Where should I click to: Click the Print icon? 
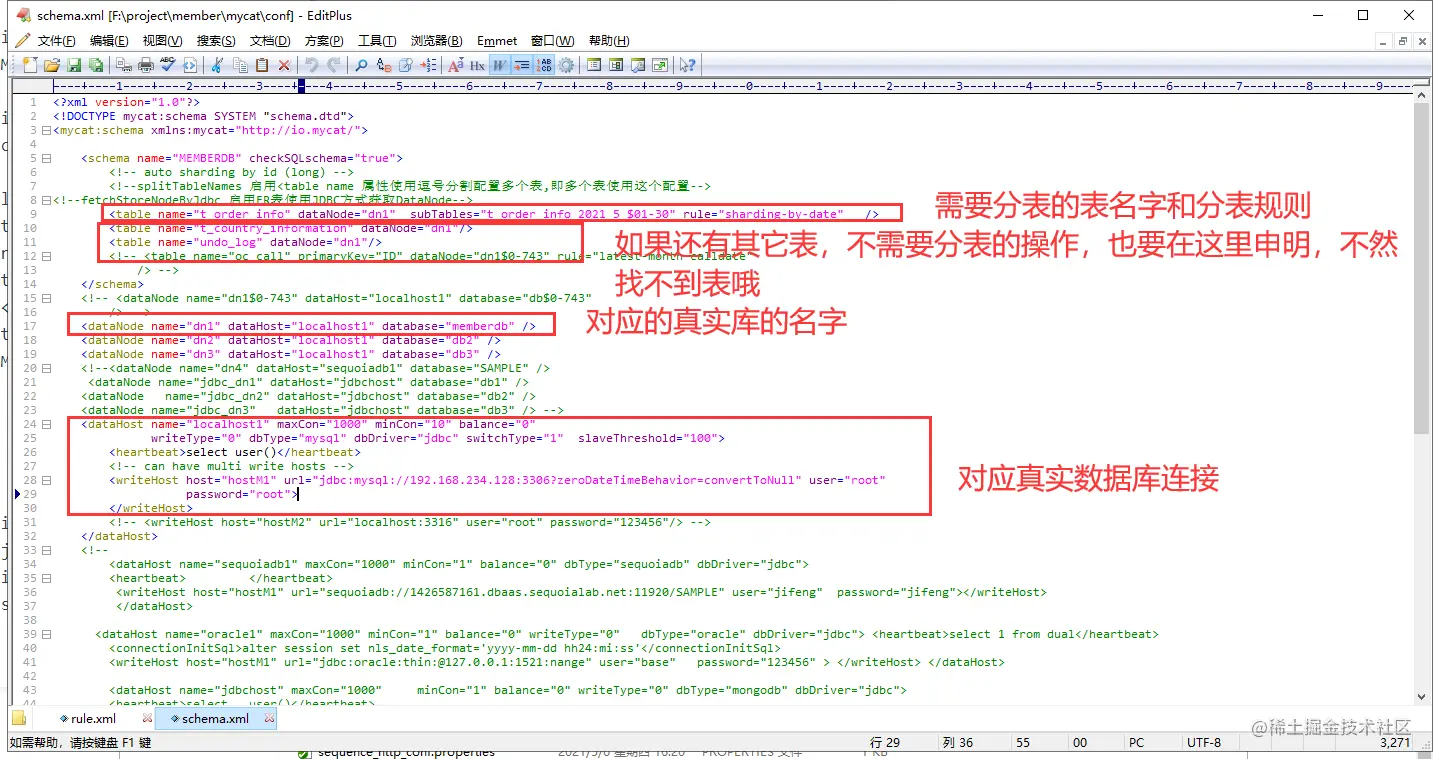point(145,65)
